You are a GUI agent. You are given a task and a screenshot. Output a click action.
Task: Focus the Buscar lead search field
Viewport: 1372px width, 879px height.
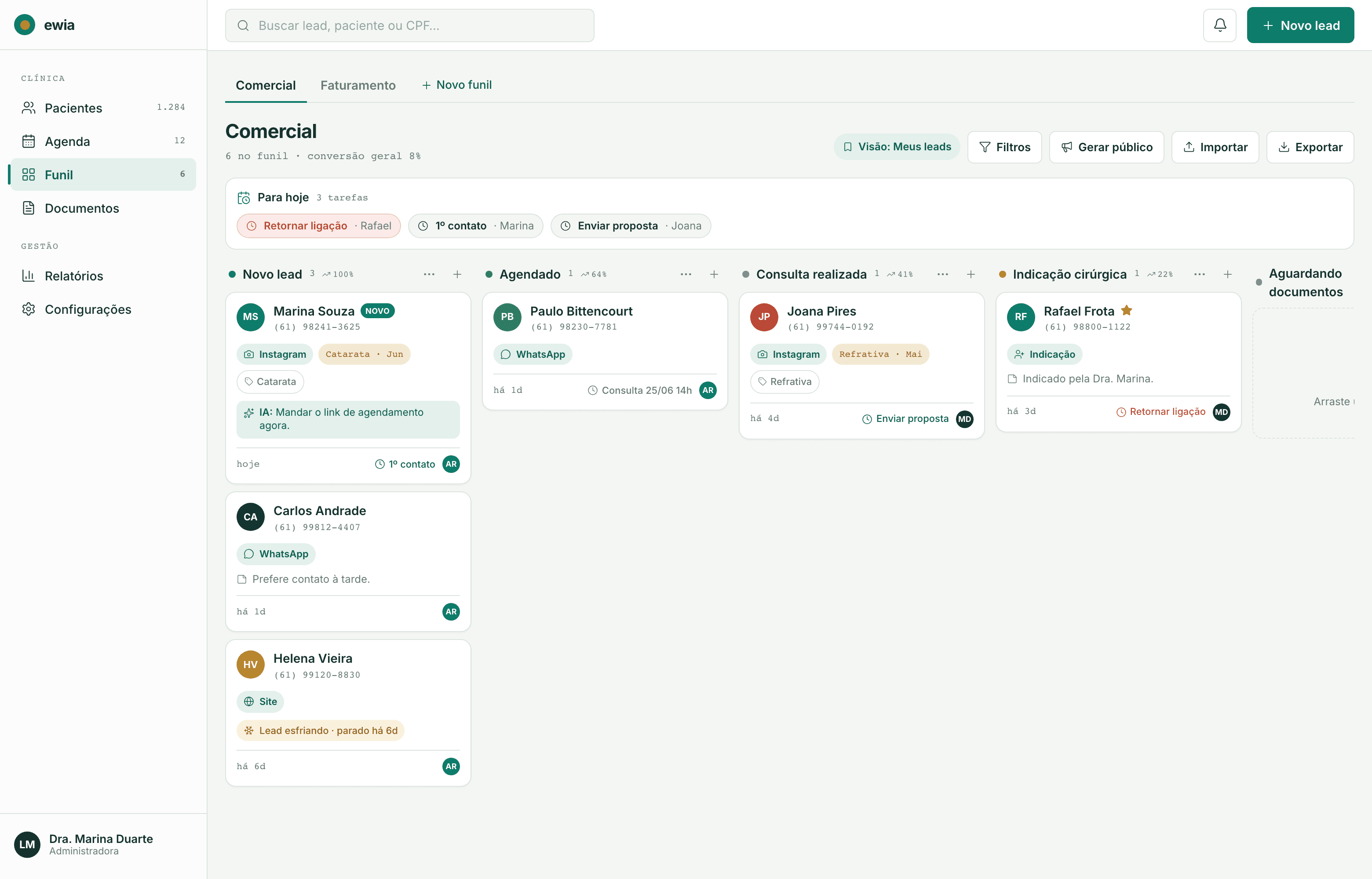[x=409, y=25]
